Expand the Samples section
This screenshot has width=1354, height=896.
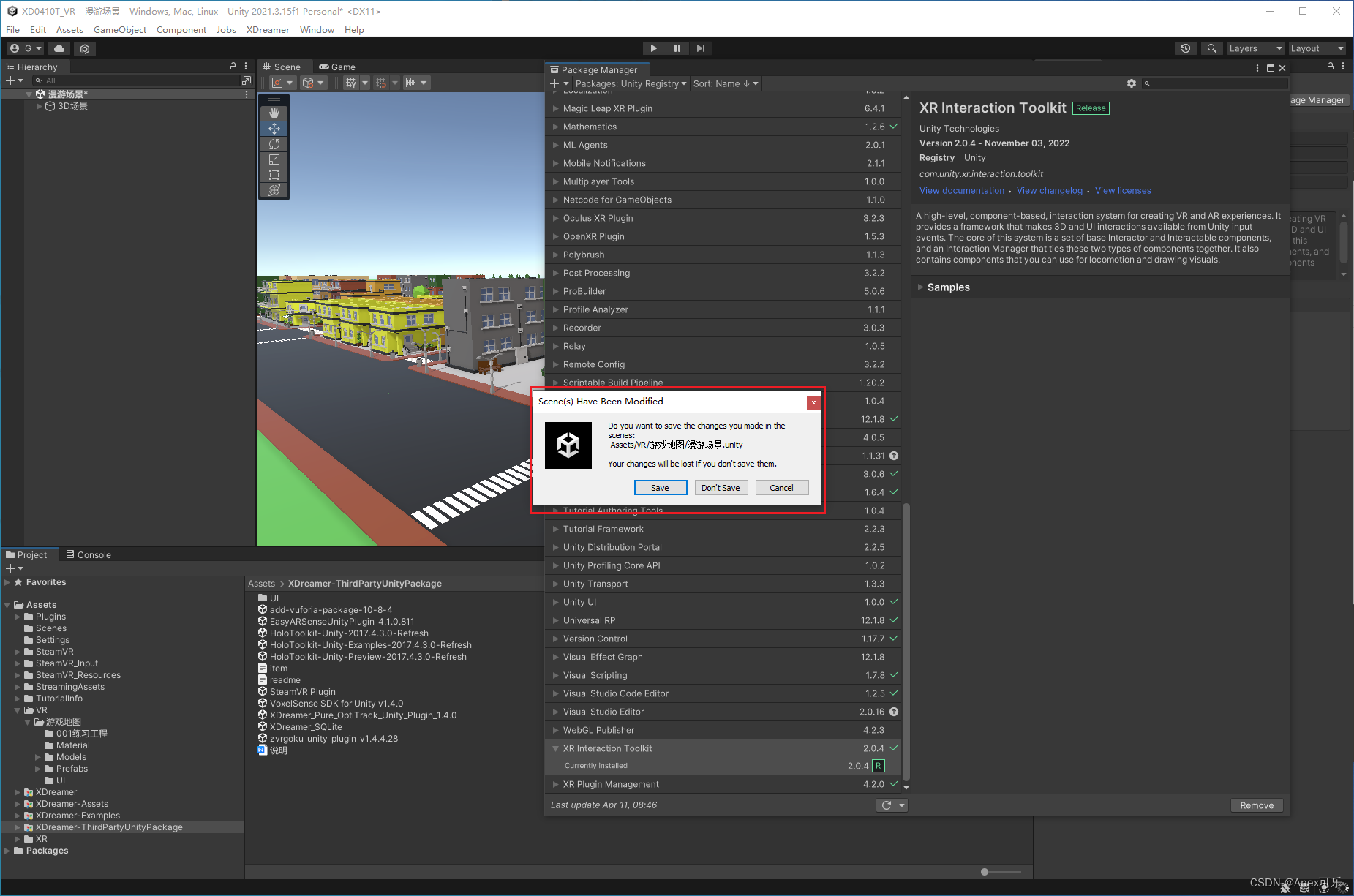click(x=920, y=287)
